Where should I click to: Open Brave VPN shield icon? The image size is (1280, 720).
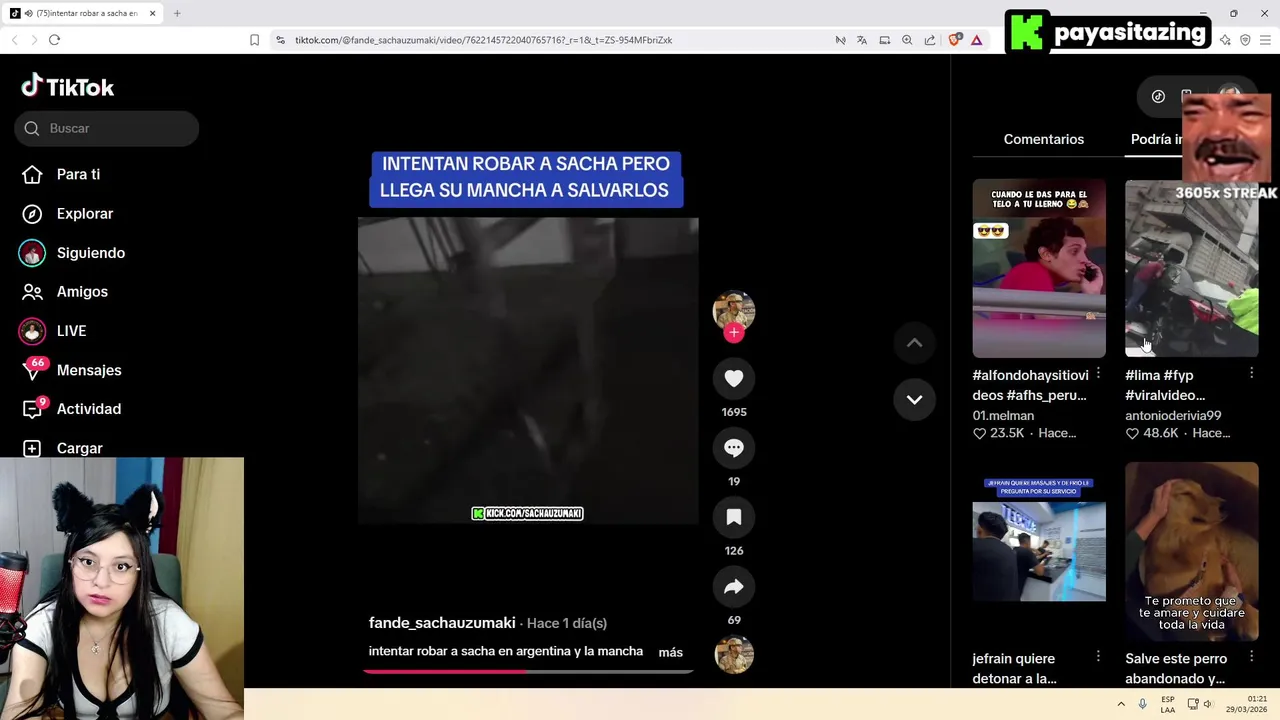(1245, 40)
